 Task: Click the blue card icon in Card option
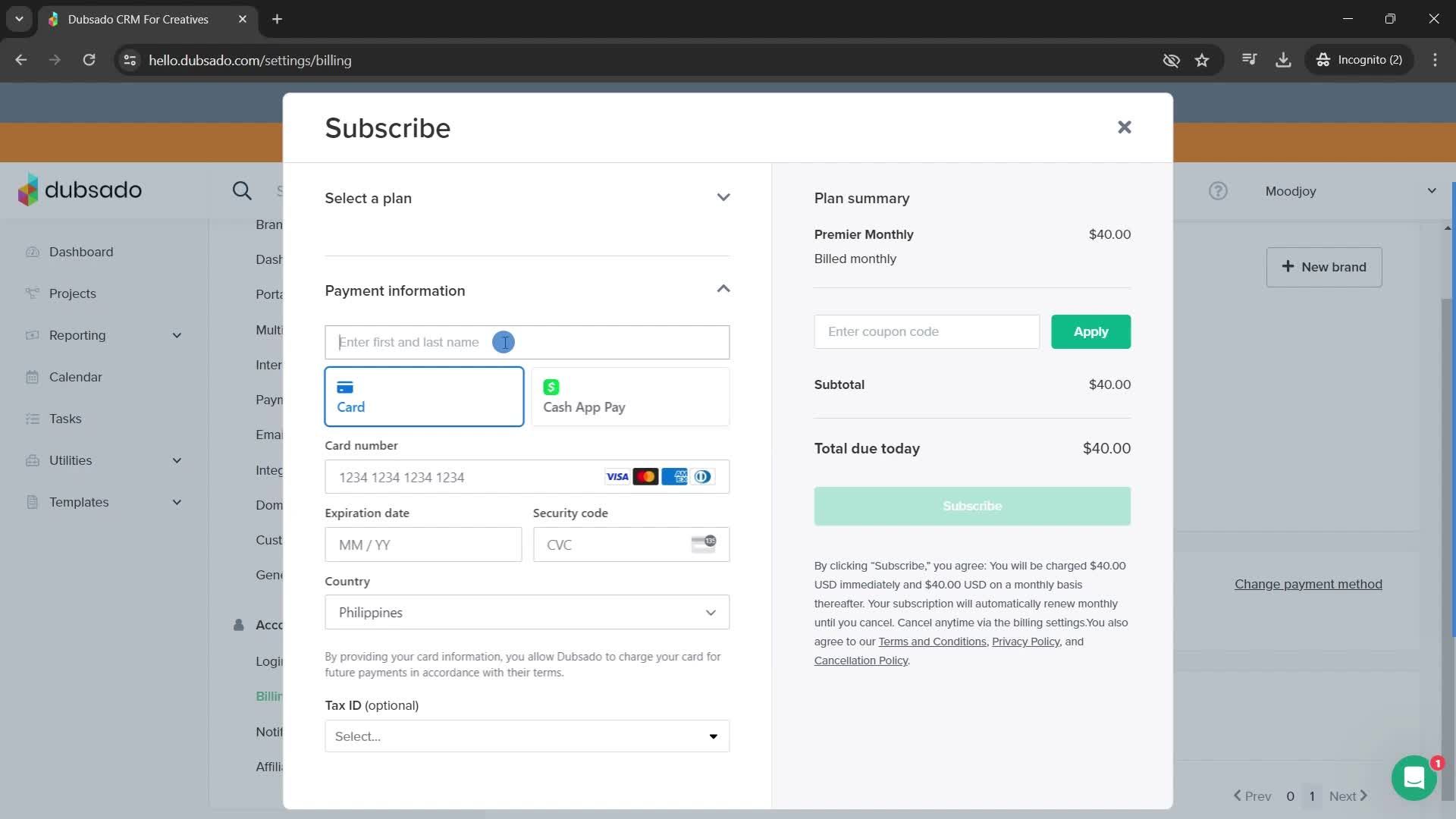tap(345, 387)
